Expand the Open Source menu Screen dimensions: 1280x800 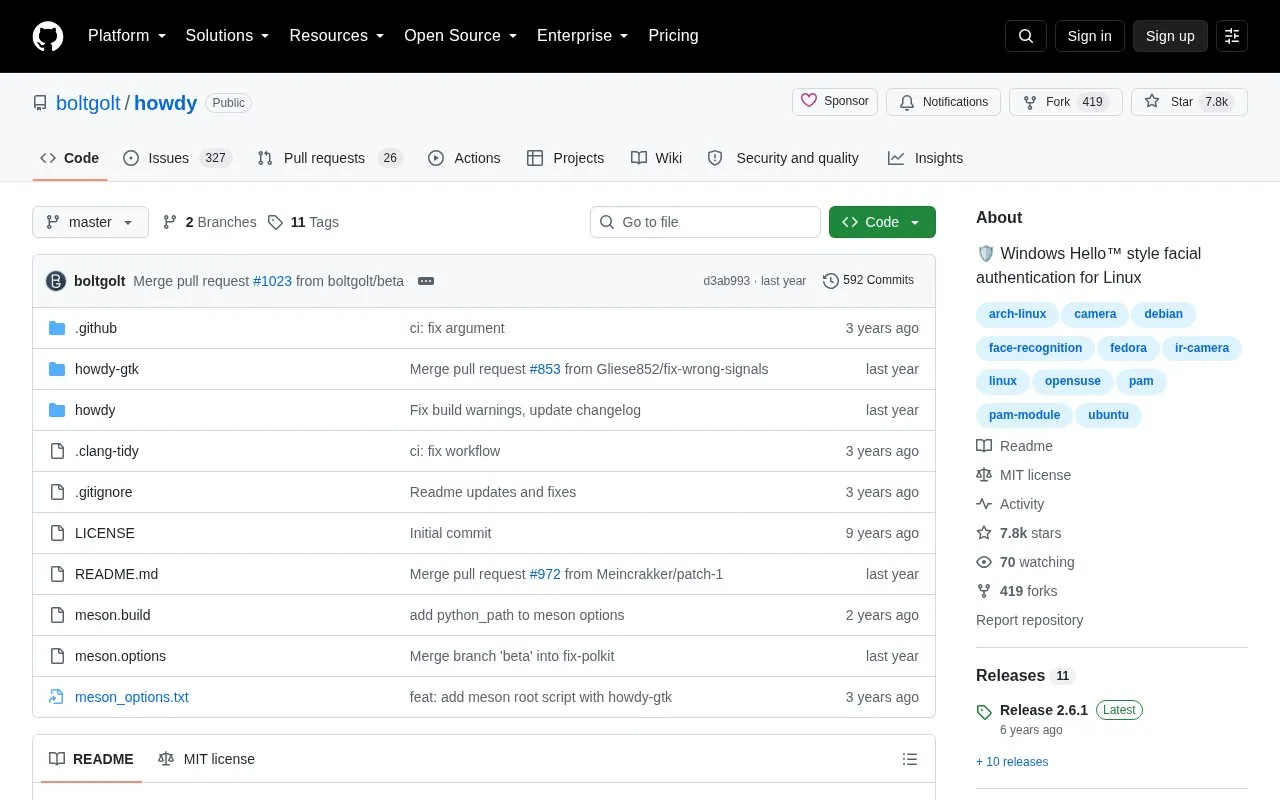point(461,36)
